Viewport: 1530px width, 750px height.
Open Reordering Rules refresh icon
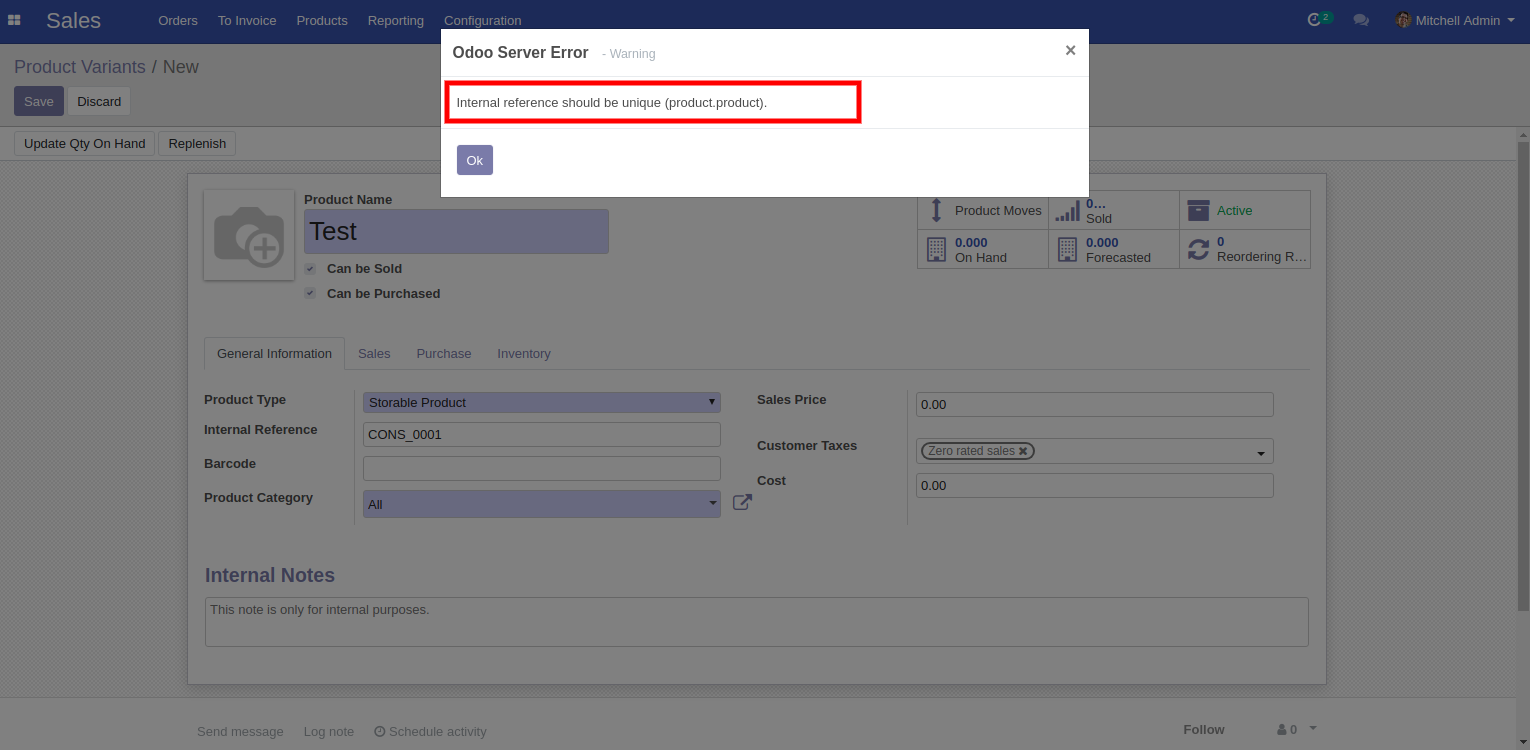1198,249
